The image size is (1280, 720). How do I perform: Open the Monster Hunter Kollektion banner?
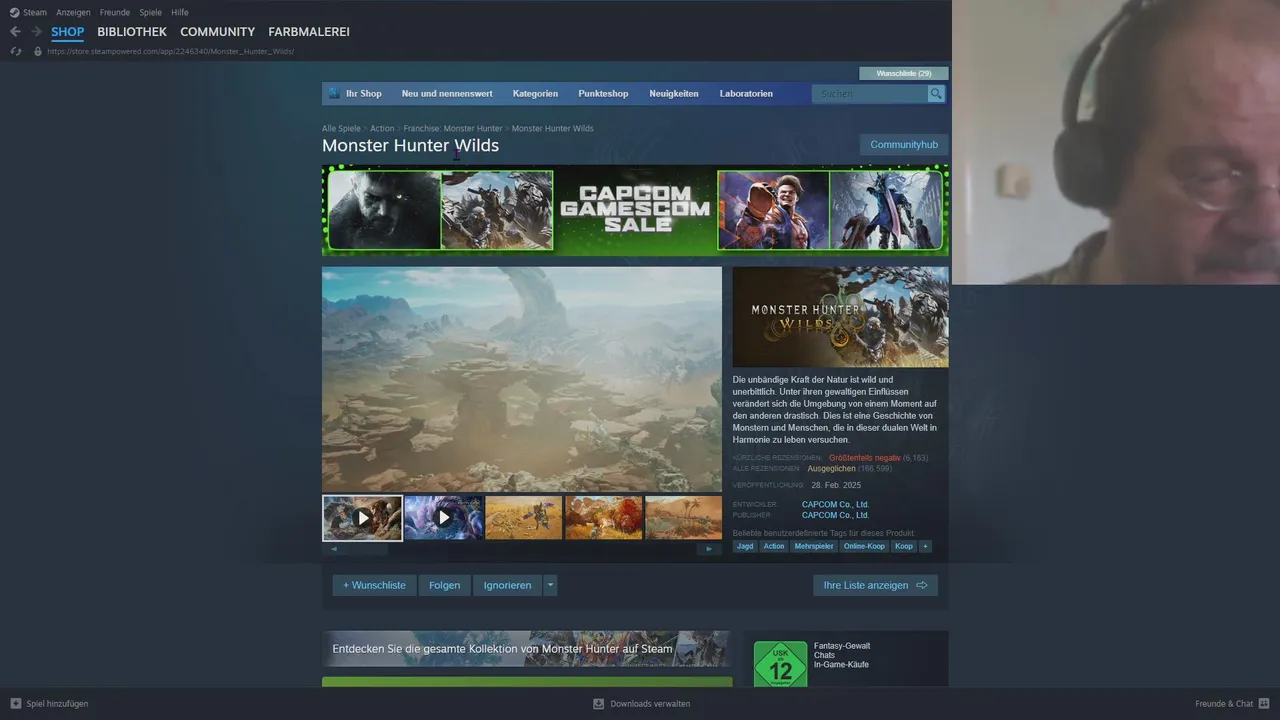click(x=527, y=649)
